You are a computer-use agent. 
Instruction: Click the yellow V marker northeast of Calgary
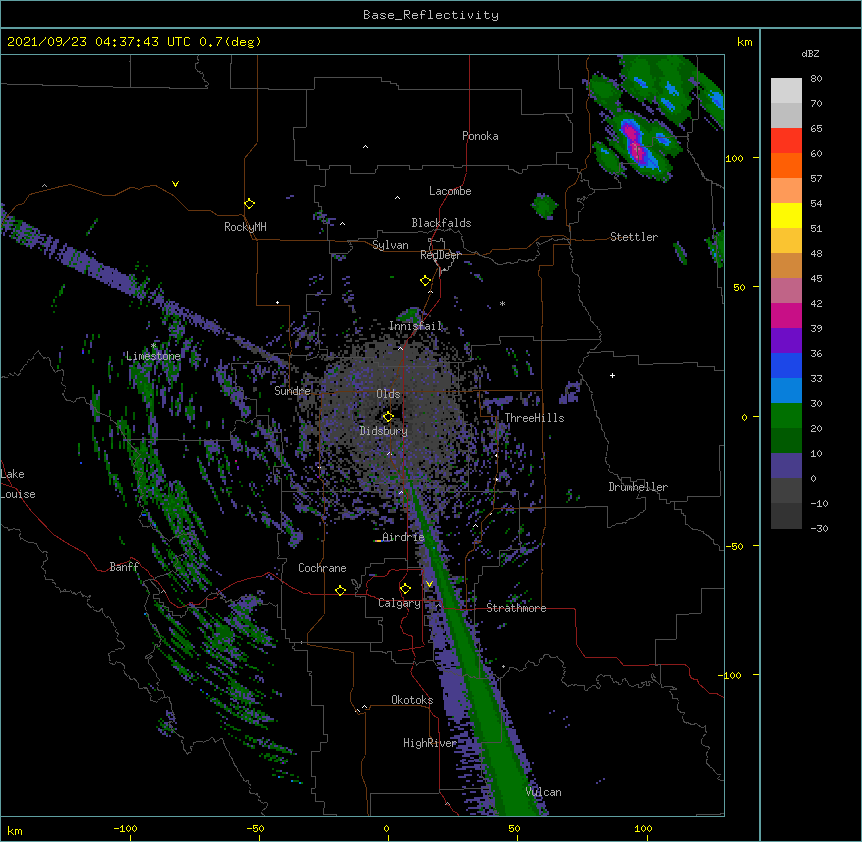(x=429, y=584)
